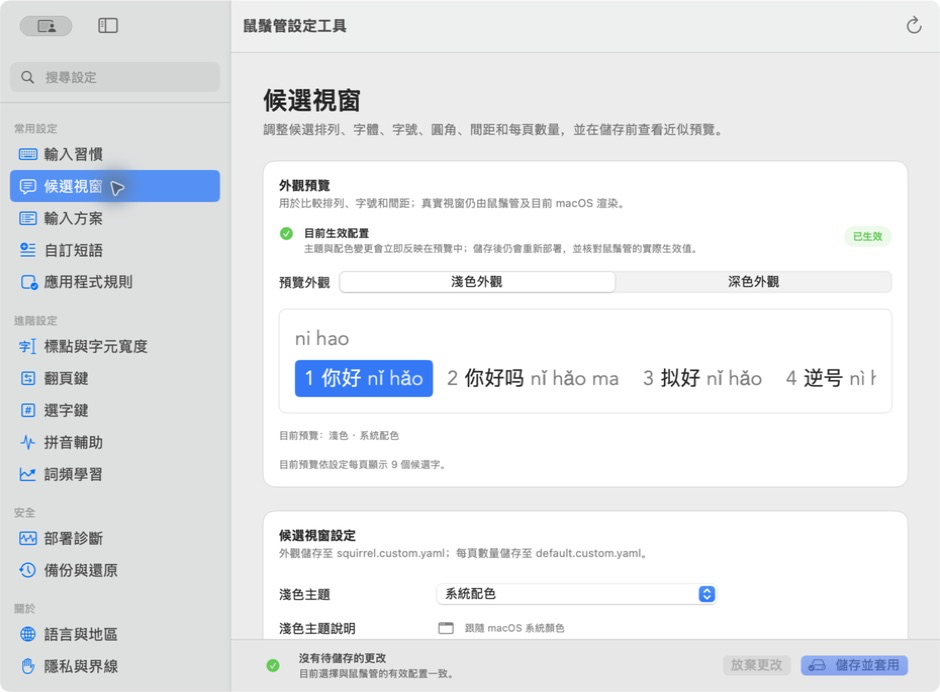The width and height of the screenshot is (940, 692).
Task: Click the search magnifier icon
Action: click(x=28, y=77)
